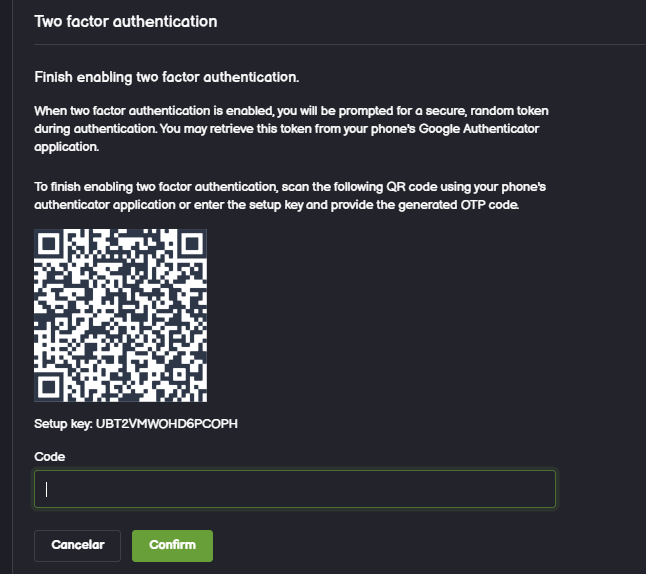Click the "Two factor authentication" heading

(126, 21)
